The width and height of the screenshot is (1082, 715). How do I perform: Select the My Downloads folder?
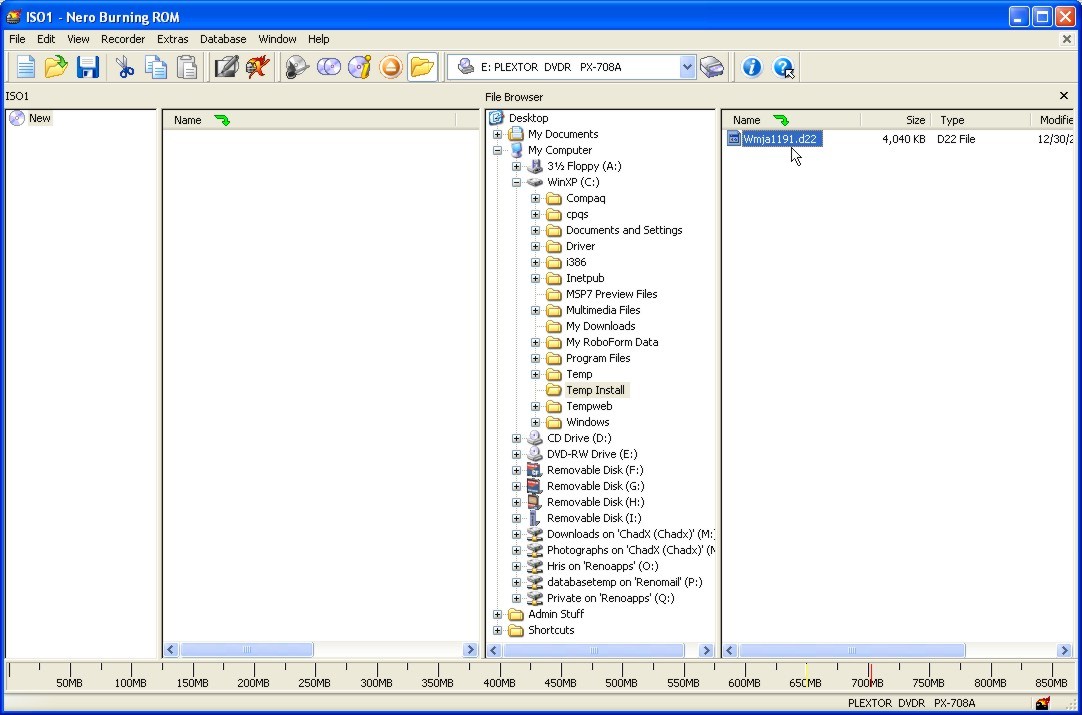[600, 326]
